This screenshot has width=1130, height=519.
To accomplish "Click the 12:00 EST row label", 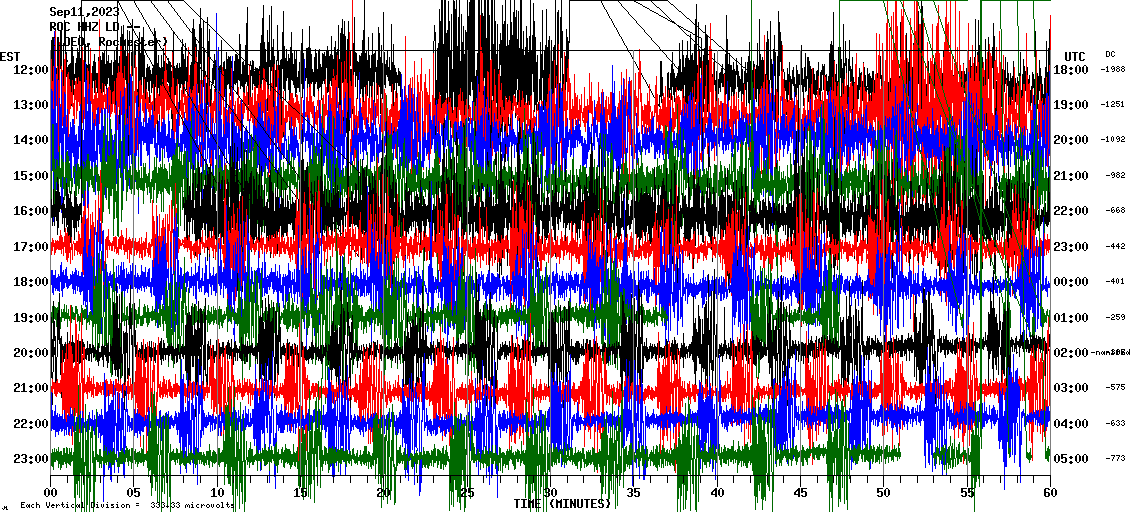I will click(x=31, y=70).
